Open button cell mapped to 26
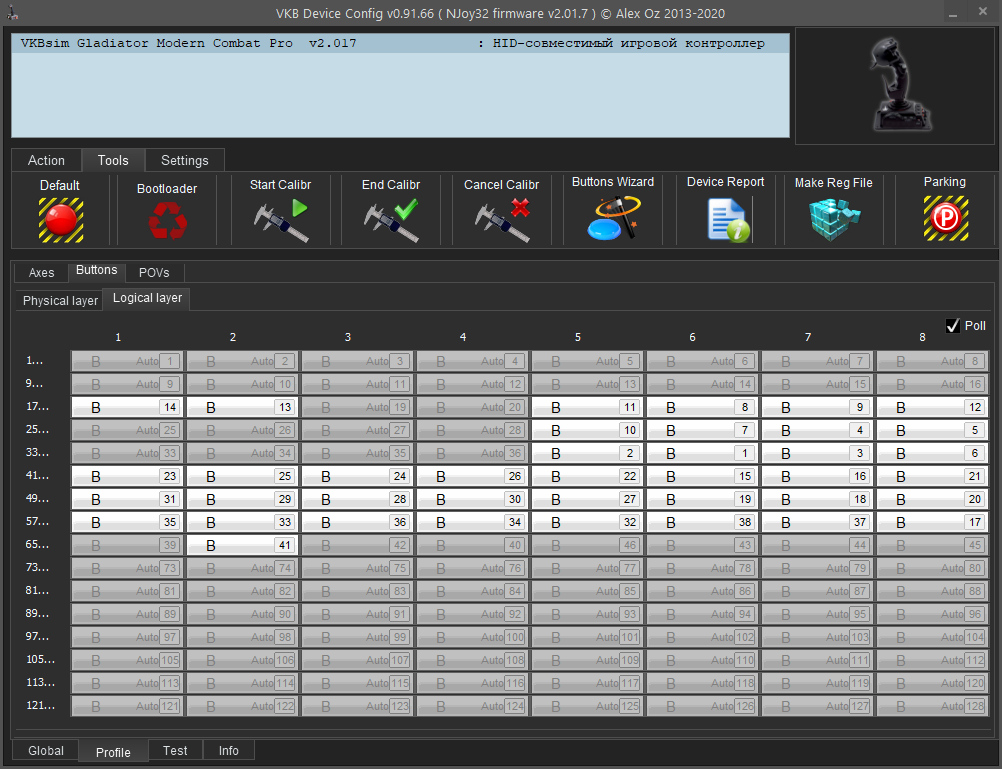 click(x=472, y=476)
